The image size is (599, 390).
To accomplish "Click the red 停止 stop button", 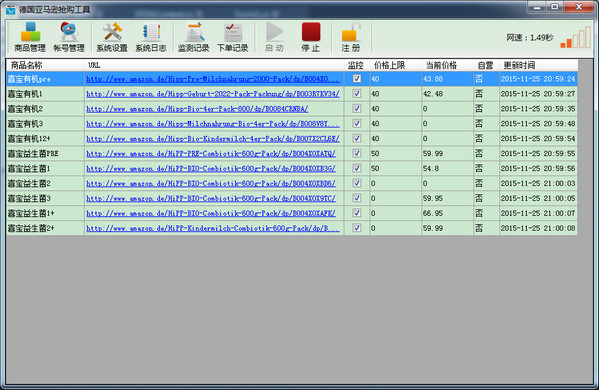I will [x=311, y=37].
